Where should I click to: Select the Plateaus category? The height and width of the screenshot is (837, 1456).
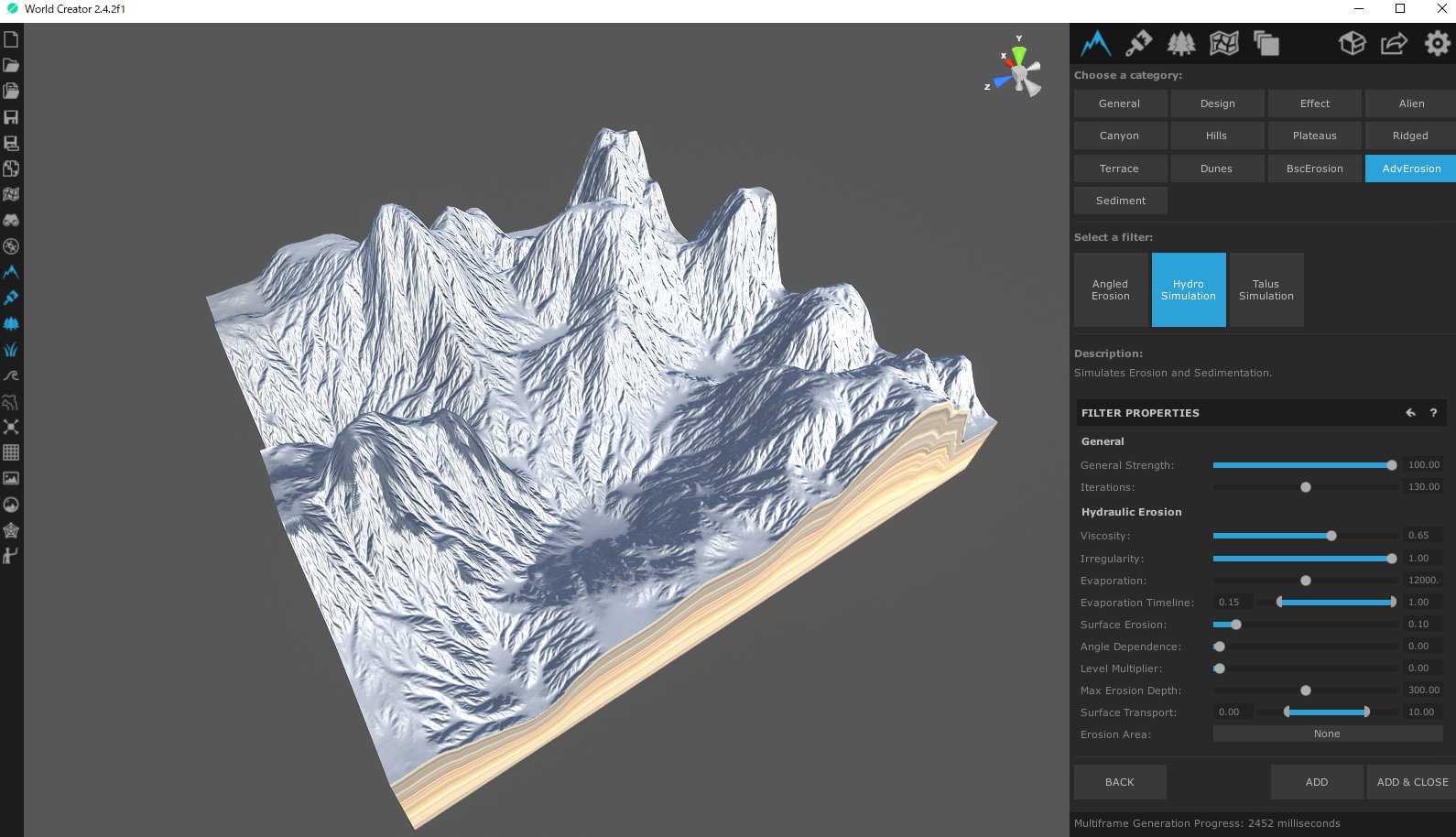click(1314, 136)
